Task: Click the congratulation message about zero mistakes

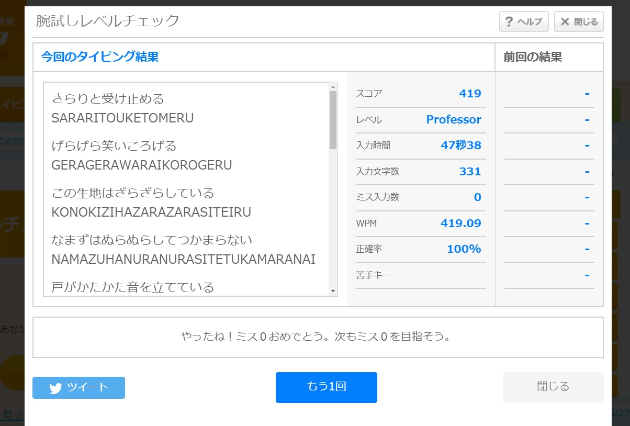Action: pos(317,337)
